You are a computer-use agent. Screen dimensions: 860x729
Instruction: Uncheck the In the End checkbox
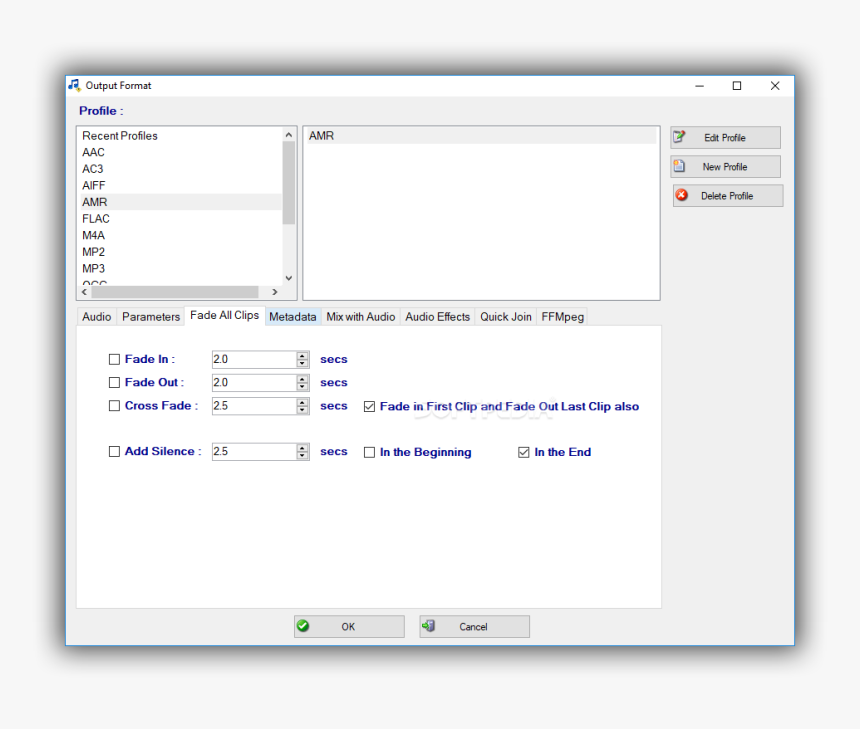(x=524, y=452)
